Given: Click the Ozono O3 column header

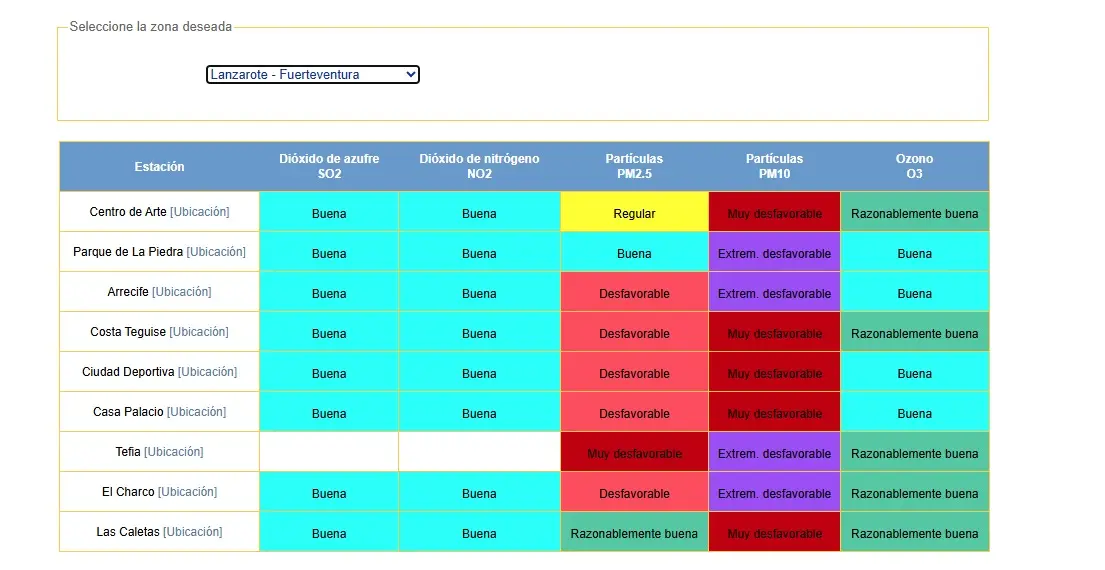Looking at the screenshot, I should coord(914,167).
